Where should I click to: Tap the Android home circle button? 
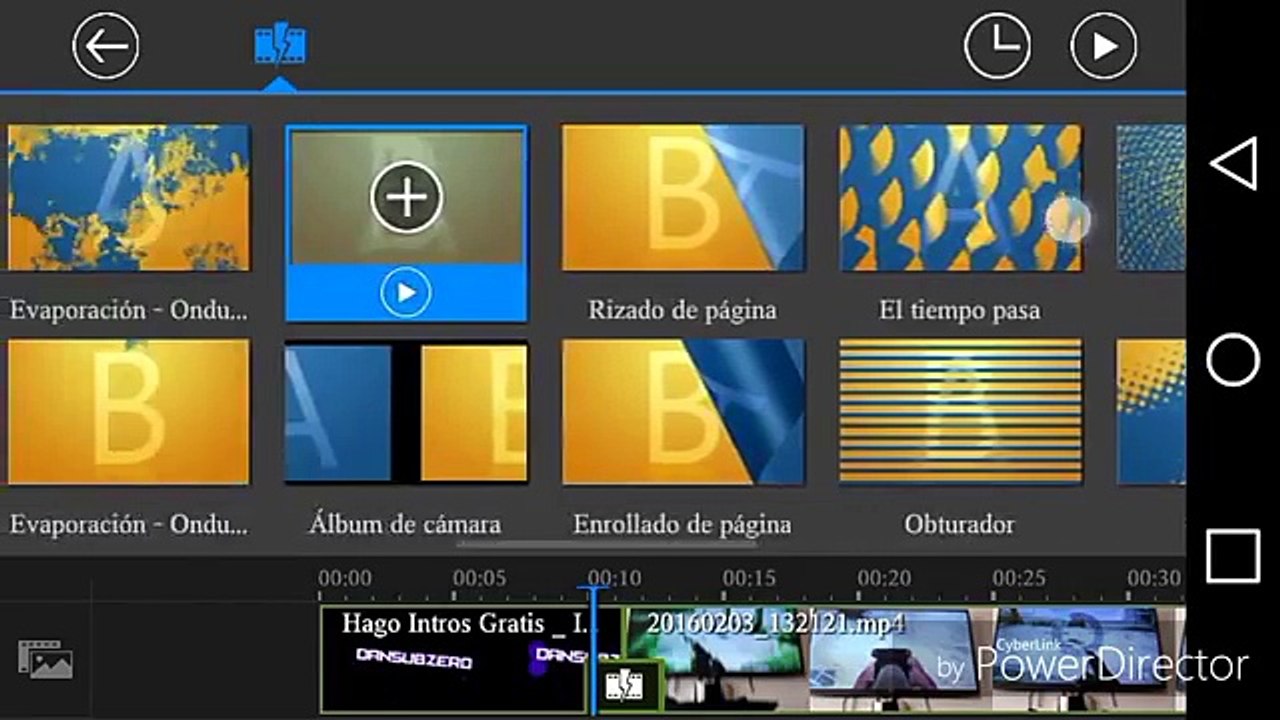pos(1233,360)
